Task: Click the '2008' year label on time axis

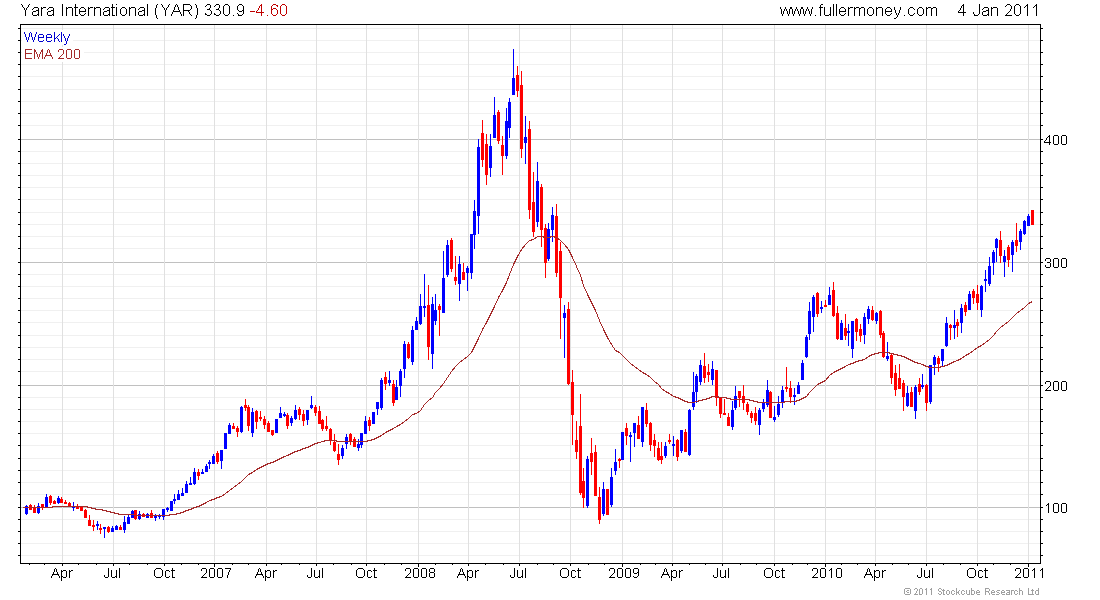Action: pyautogui.click(x=420, y=573)
